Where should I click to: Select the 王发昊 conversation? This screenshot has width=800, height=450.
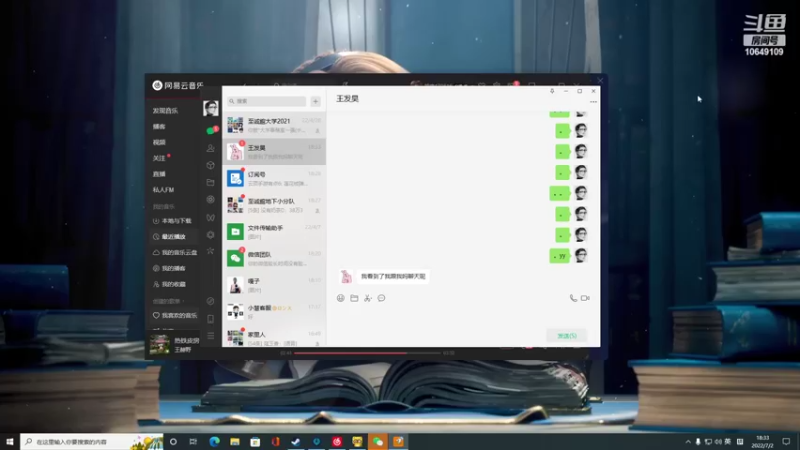tap(274, 151)
